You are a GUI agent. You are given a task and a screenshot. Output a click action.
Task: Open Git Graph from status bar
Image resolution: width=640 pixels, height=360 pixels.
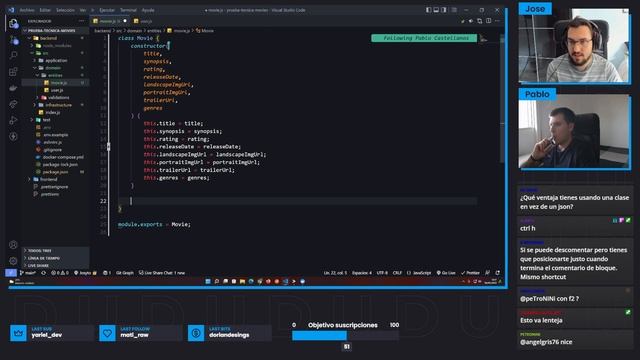[124, 273]
